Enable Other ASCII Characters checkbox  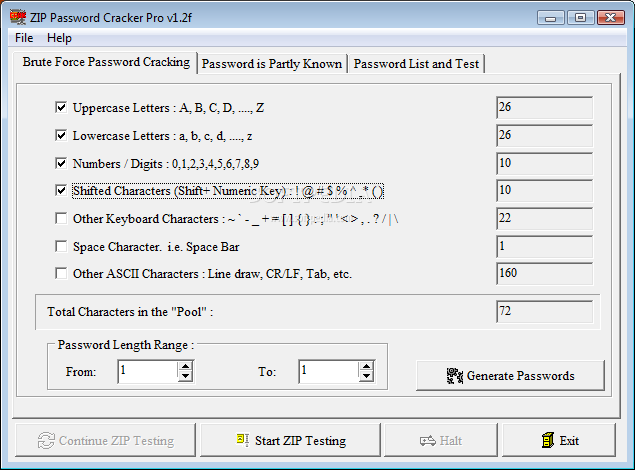coord(61,273)
